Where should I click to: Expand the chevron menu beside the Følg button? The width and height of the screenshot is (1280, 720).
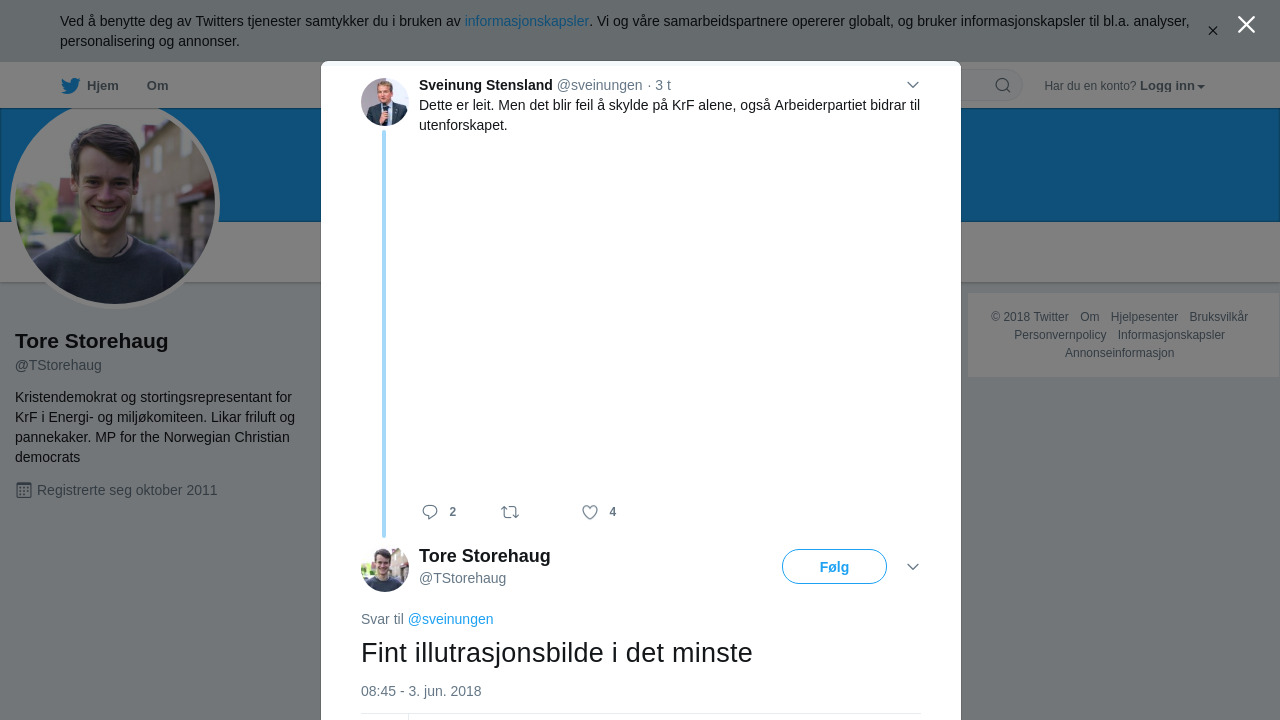click(x=912, y=567)
